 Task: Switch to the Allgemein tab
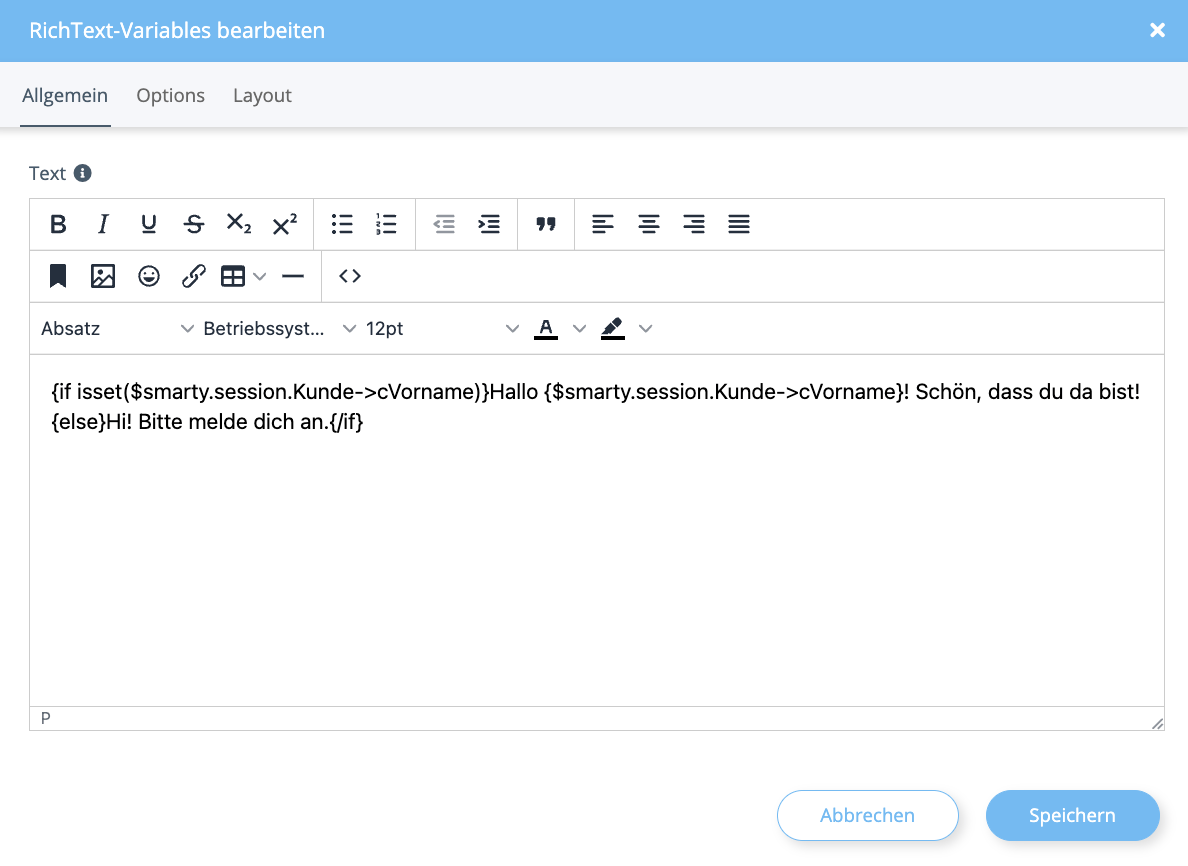tap(65, 95)
